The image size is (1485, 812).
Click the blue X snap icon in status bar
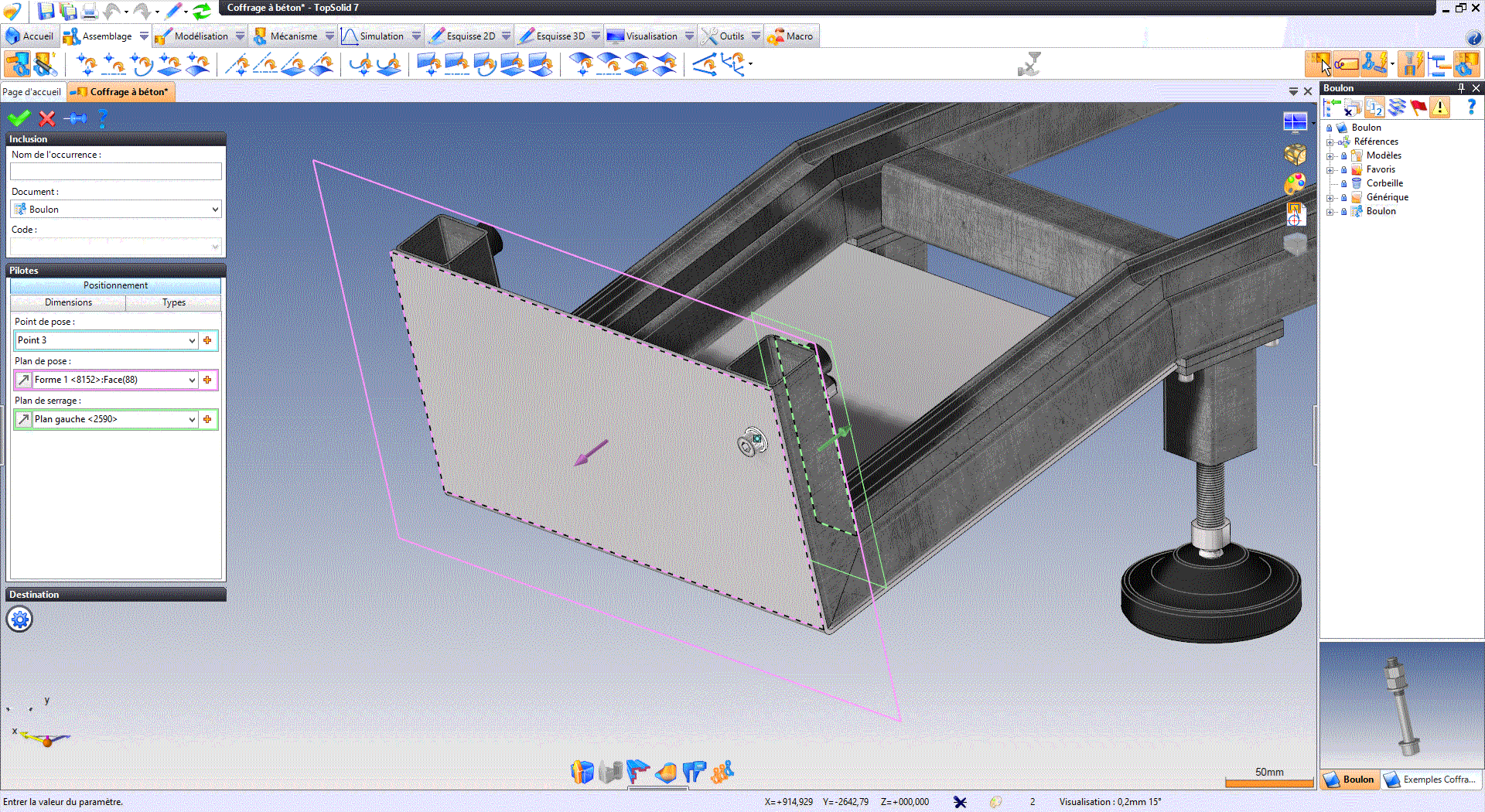click(x=960, y=802)
